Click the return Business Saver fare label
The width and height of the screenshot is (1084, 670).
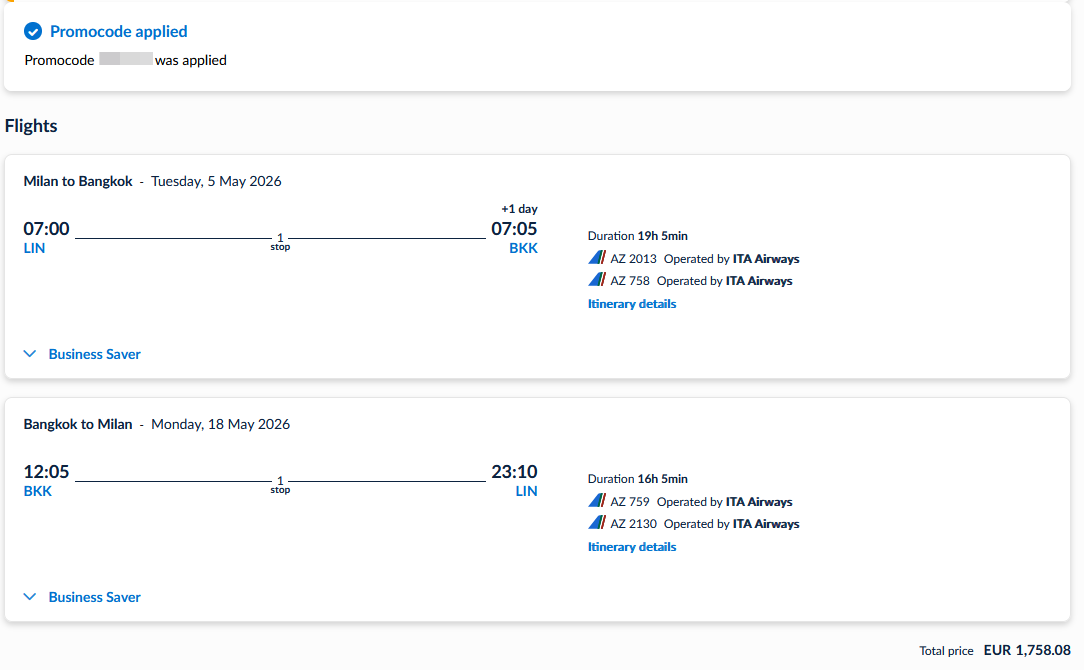click(95, 597)
